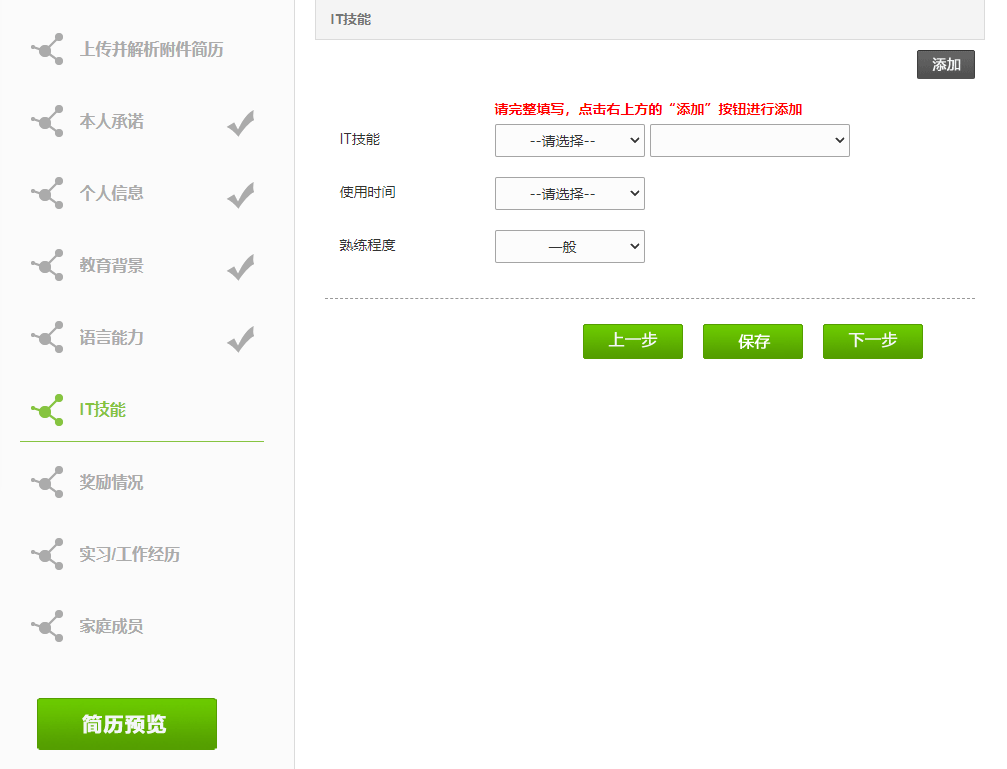
Task: Click the green 保存 button
Action: coord(752,341)
